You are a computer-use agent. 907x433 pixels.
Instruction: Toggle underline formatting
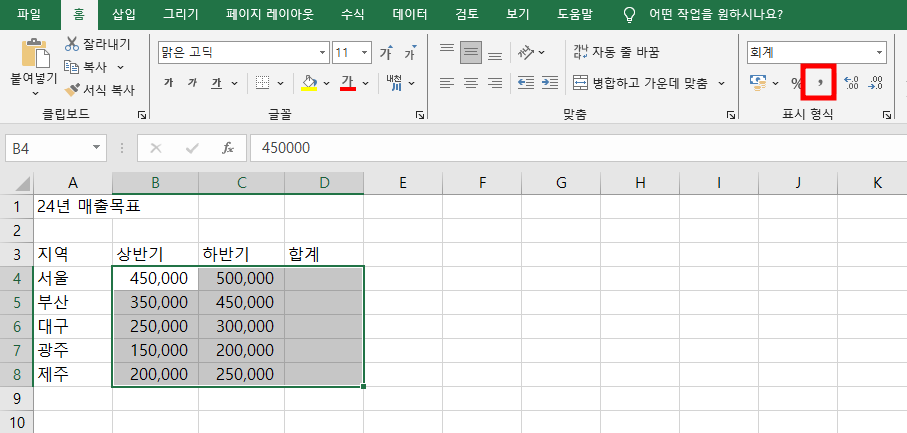(216, 83)
